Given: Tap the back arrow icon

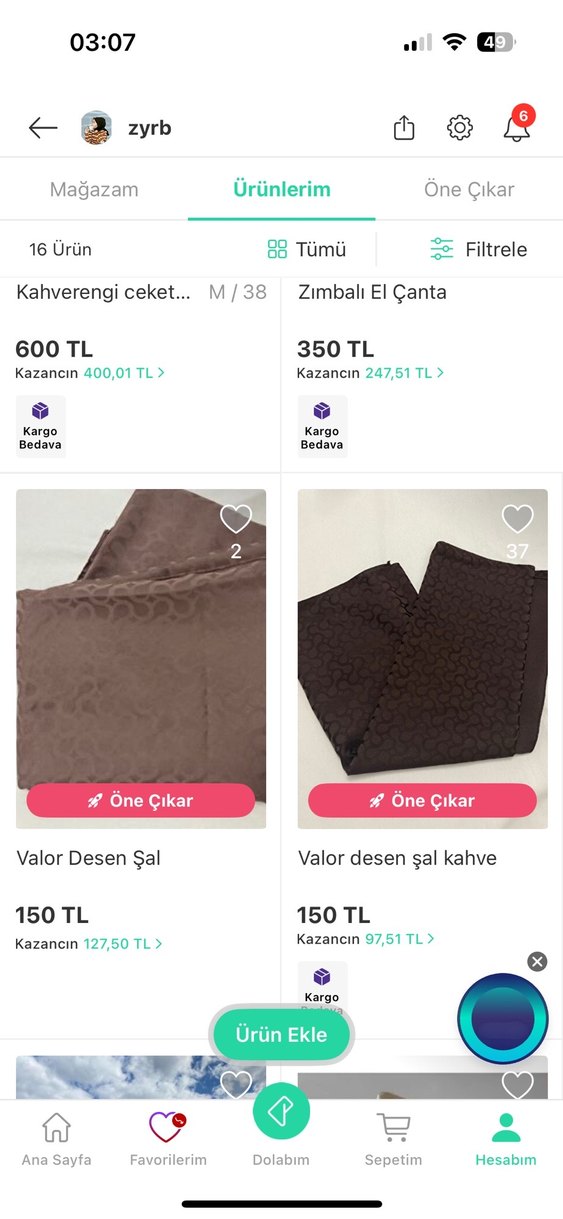Looking at the screenshot, I should (x=43, y=128).
